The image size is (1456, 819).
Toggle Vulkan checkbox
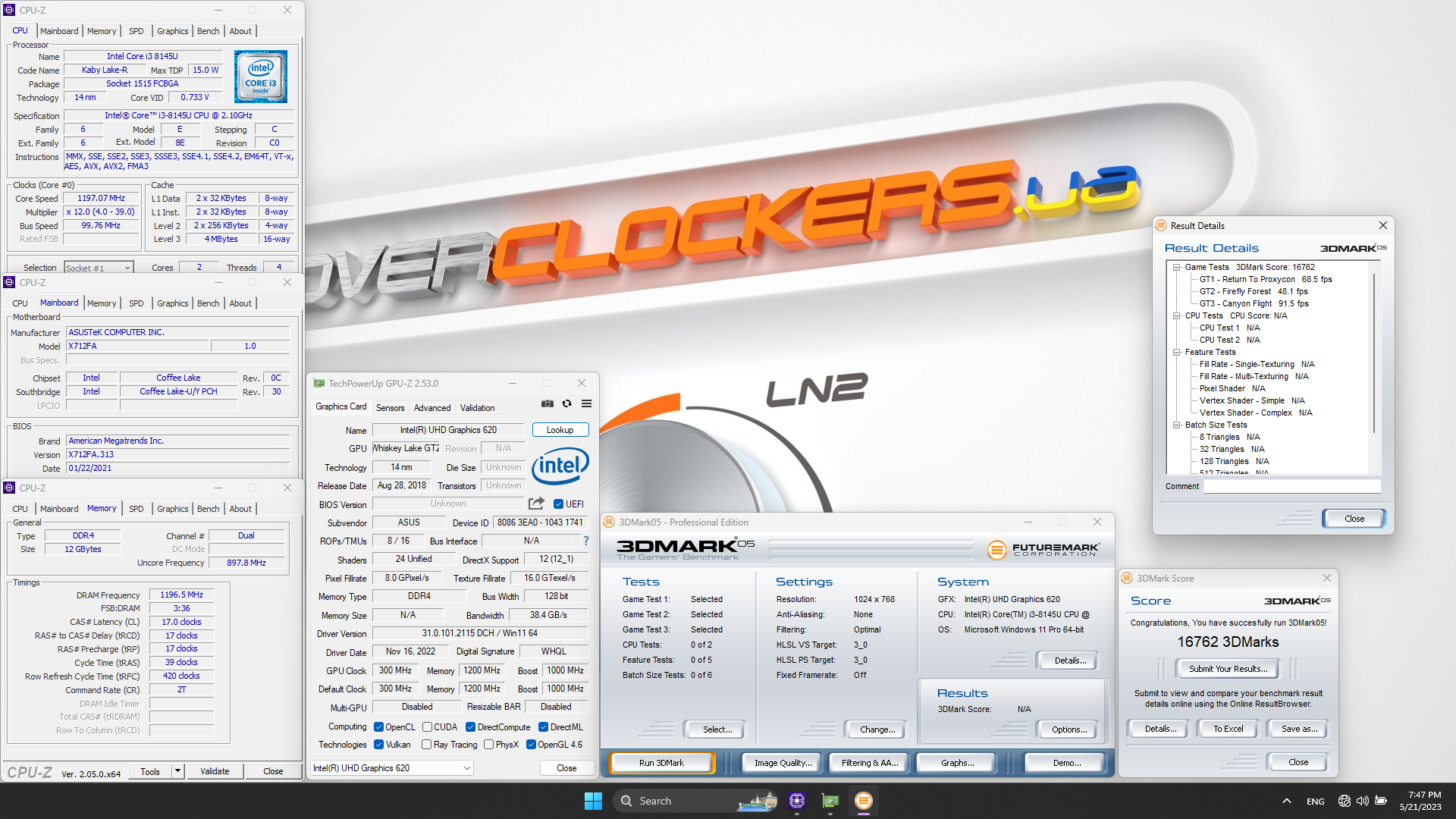(378, 745)
